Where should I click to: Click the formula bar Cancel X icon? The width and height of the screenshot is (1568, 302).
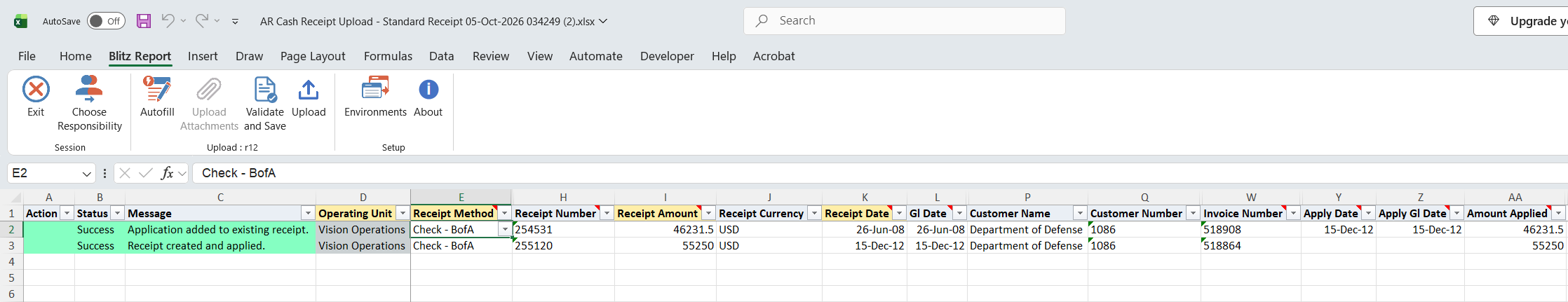(x=125, y=173)
